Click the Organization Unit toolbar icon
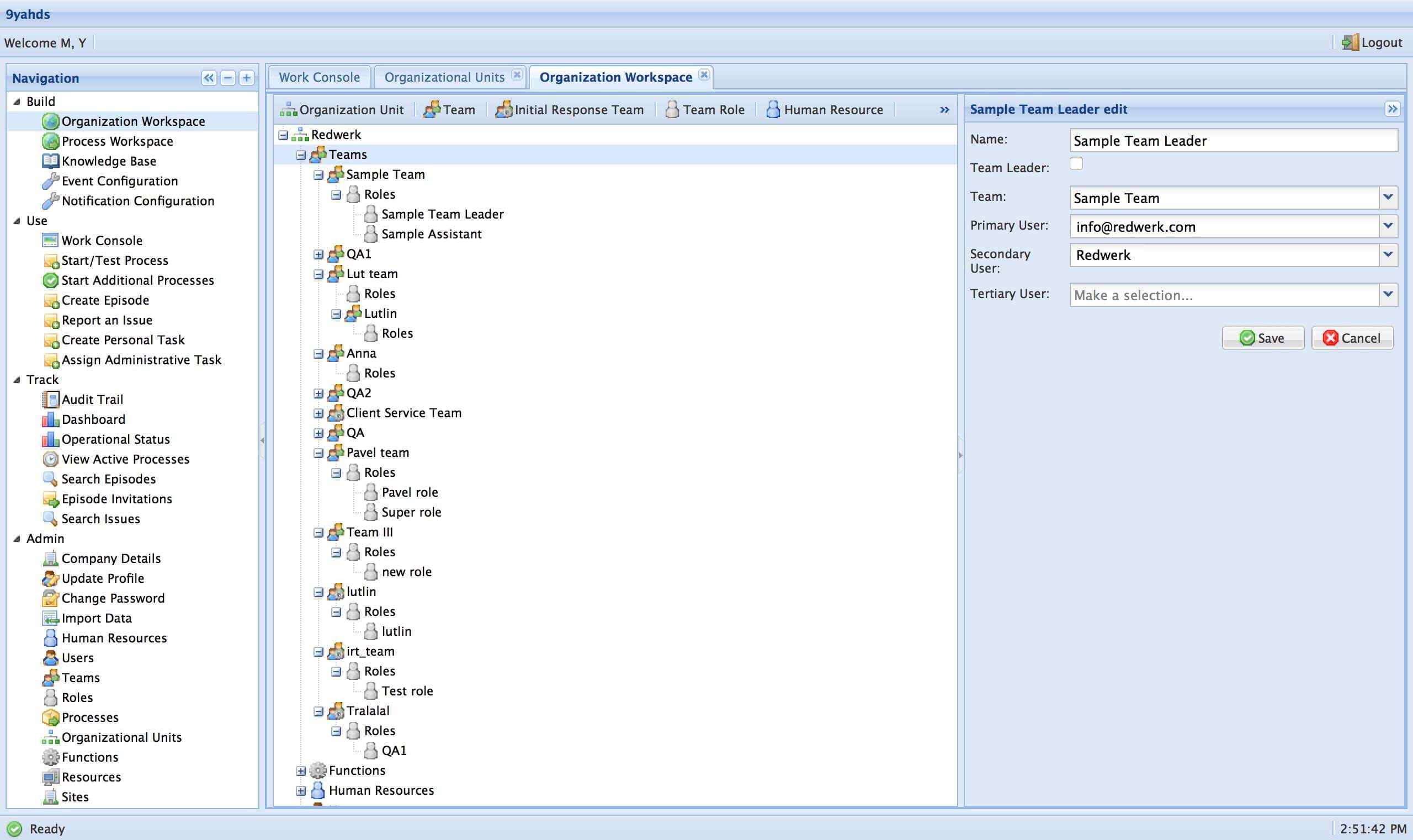The image size is (1413, 840). 288,109
